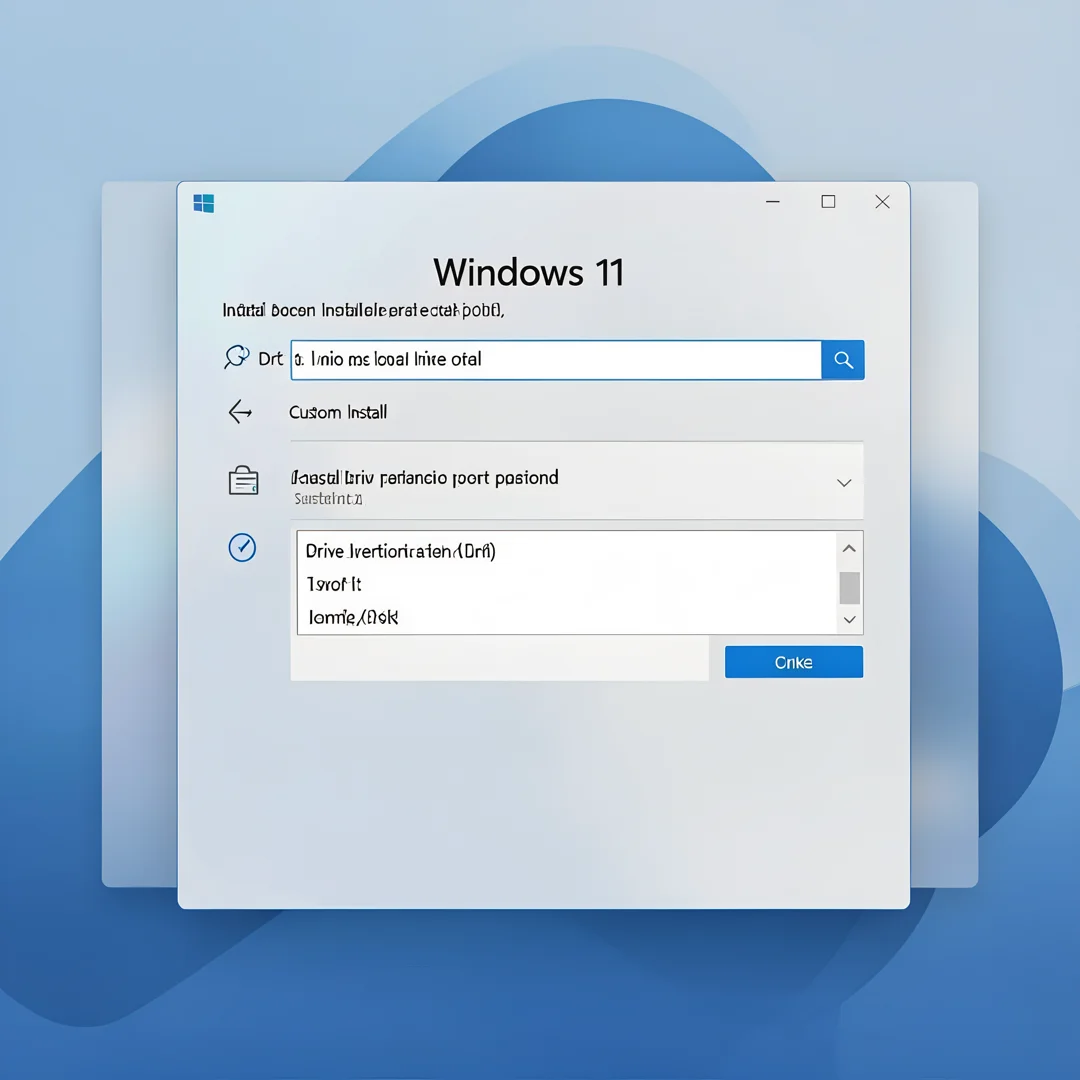Screen dimensions: 1080x1080
Task: Click the Windows logo in title bar
Action: pos(204,203)
